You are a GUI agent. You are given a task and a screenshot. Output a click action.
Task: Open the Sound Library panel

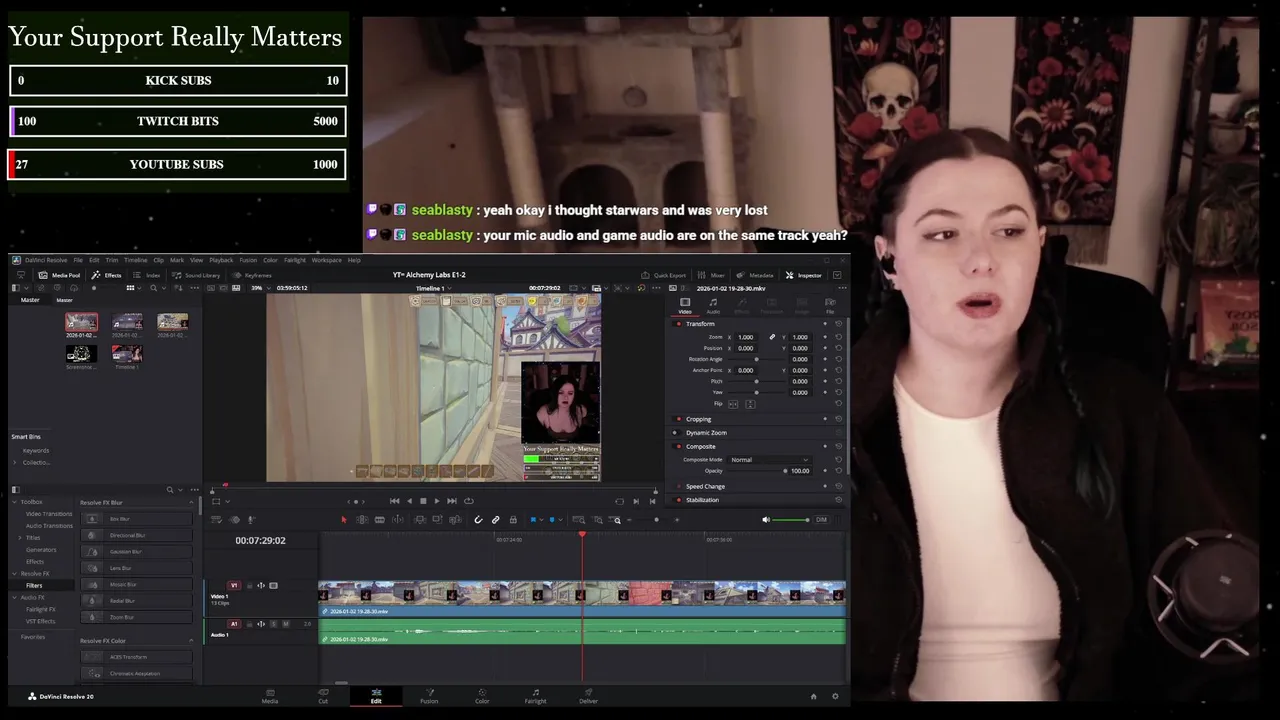point(195,275)
